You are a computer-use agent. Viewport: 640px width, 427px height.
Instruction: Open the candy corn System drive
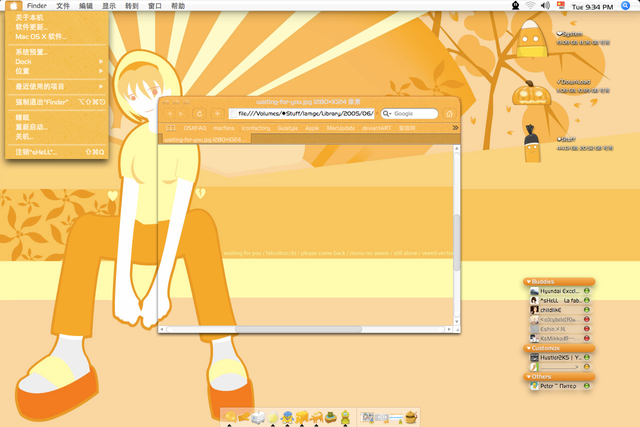pos(531,39)
